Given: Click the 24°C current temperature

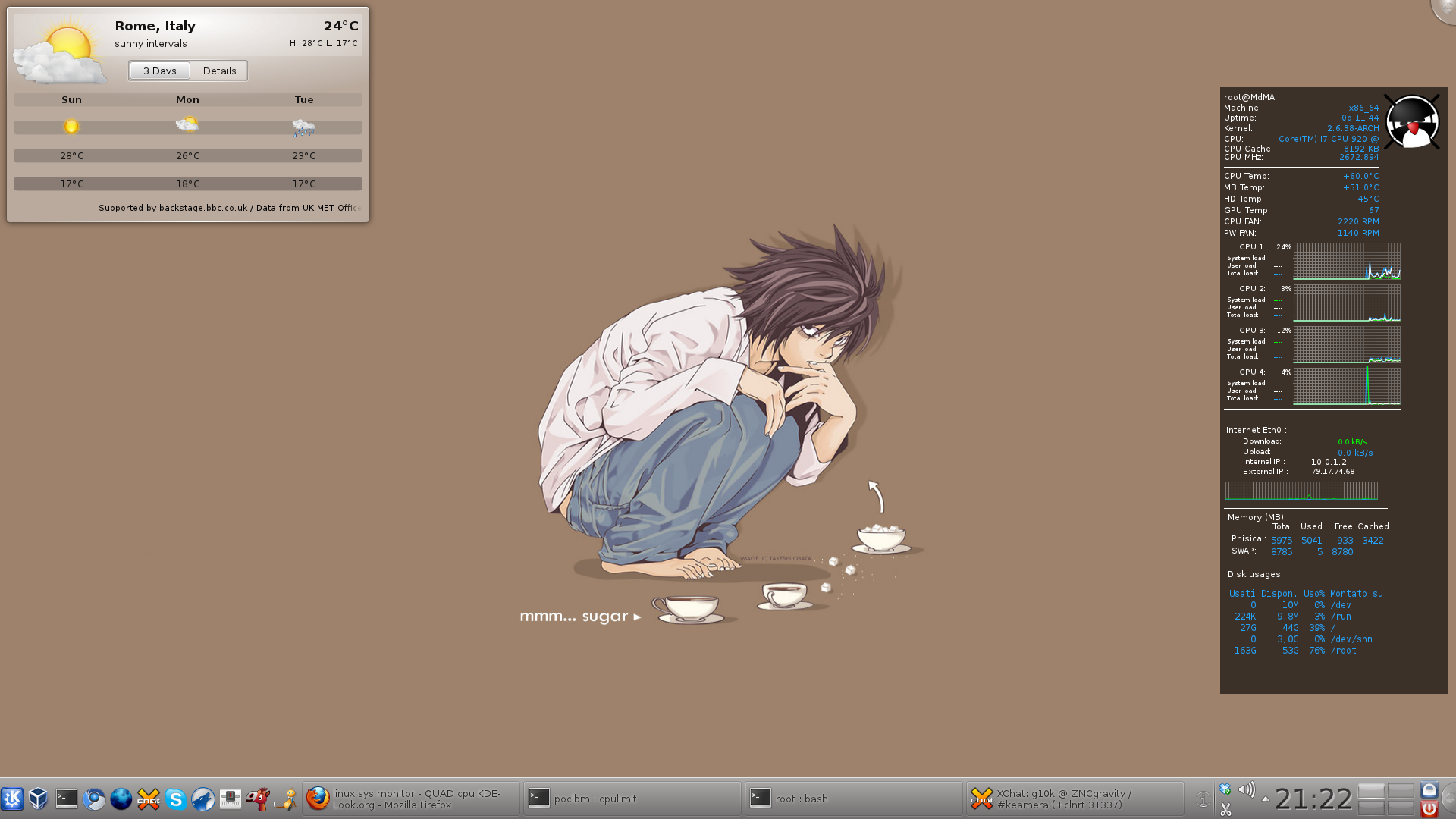Looking at the screenshot, I should [x=340, y=26].
